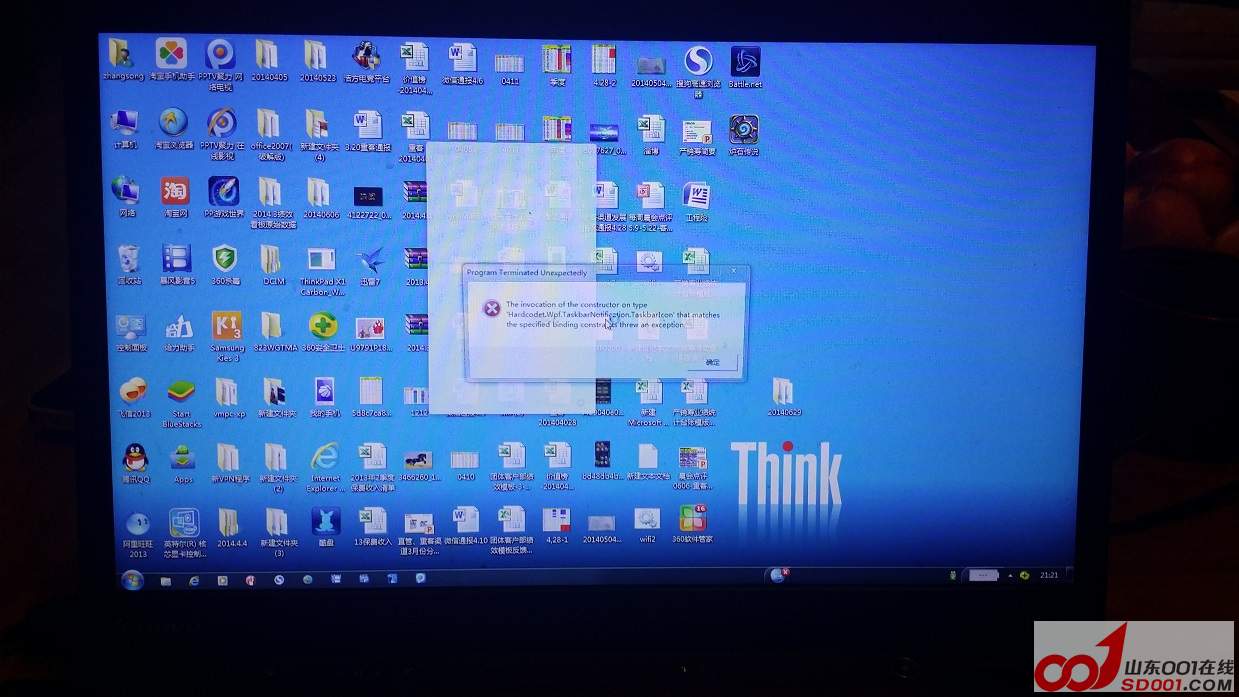Close the Program Terminated Unexpectedly dialog
Viewport: 1239px width, 697px height.
click(734, 271)
